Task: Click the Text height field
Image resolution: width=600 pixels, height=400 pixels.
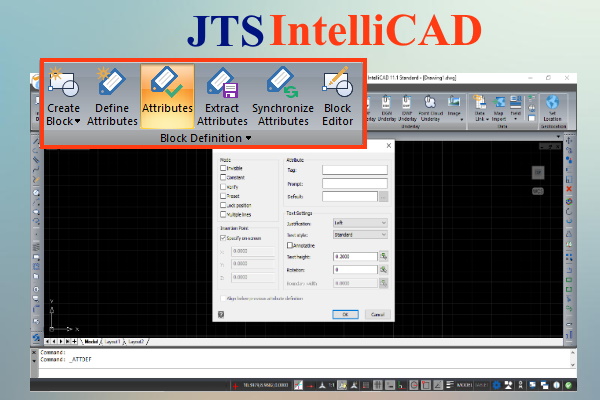Action: tap(355, 256)
